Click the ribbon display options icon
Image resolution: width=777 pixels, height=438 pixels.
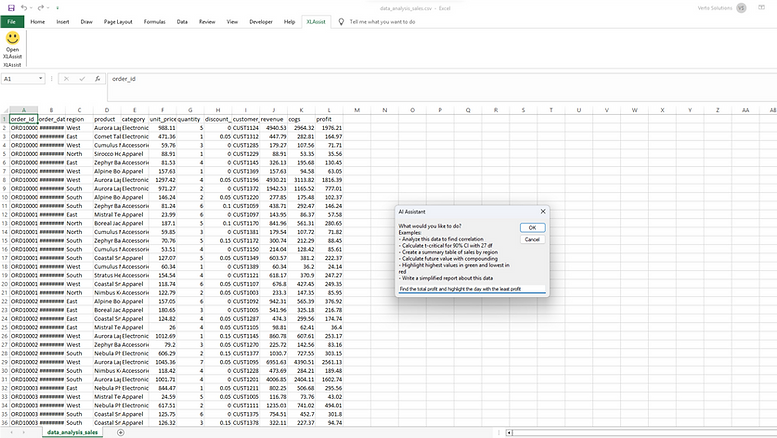coord(762,8)
